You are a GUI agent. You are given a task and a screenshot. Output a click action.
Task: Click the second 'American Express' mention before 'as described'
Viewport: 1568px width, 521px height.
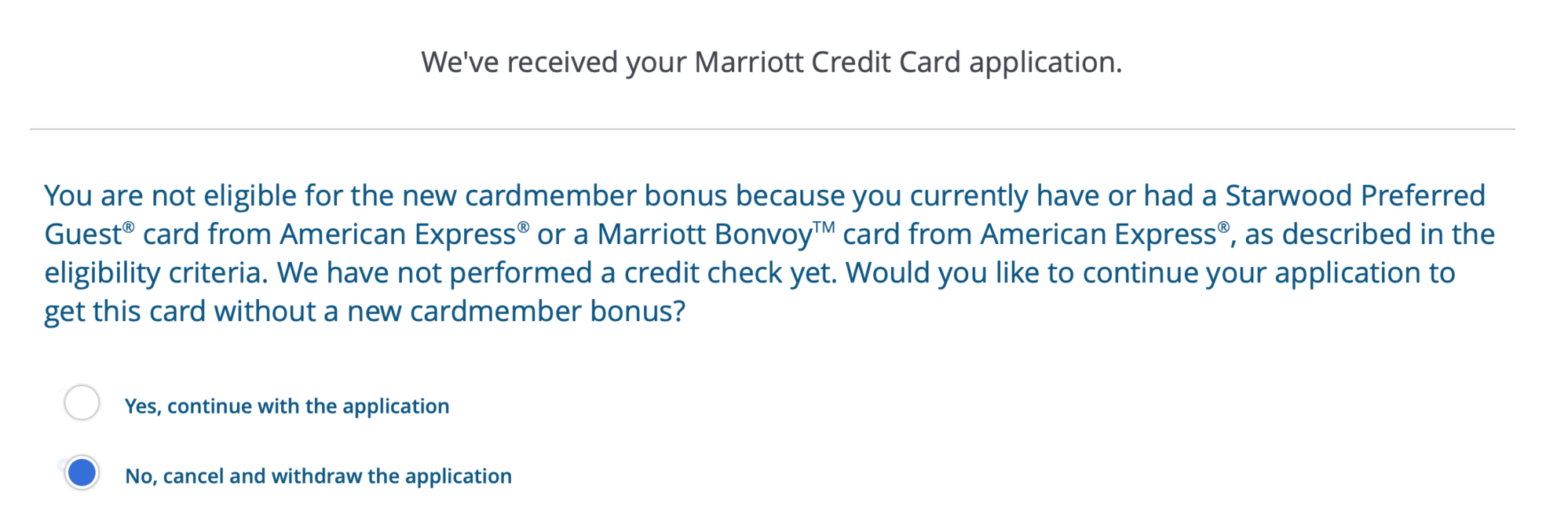1098,235
